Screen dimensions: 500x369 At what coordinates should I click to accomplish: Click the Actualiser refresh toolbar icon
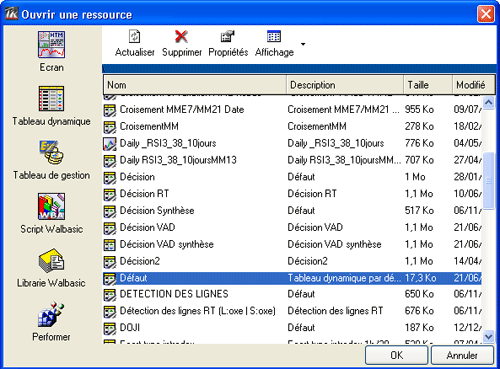pyautogui.click(x=135, y=36)
